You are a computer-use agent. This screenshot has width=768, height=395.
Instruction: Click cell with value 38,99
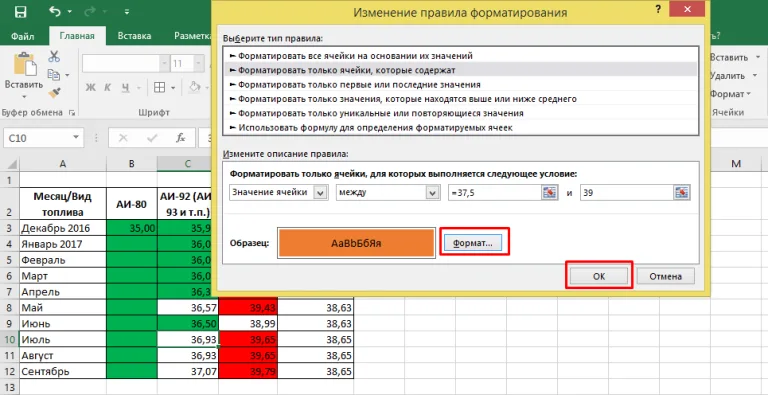coord(248,323)
